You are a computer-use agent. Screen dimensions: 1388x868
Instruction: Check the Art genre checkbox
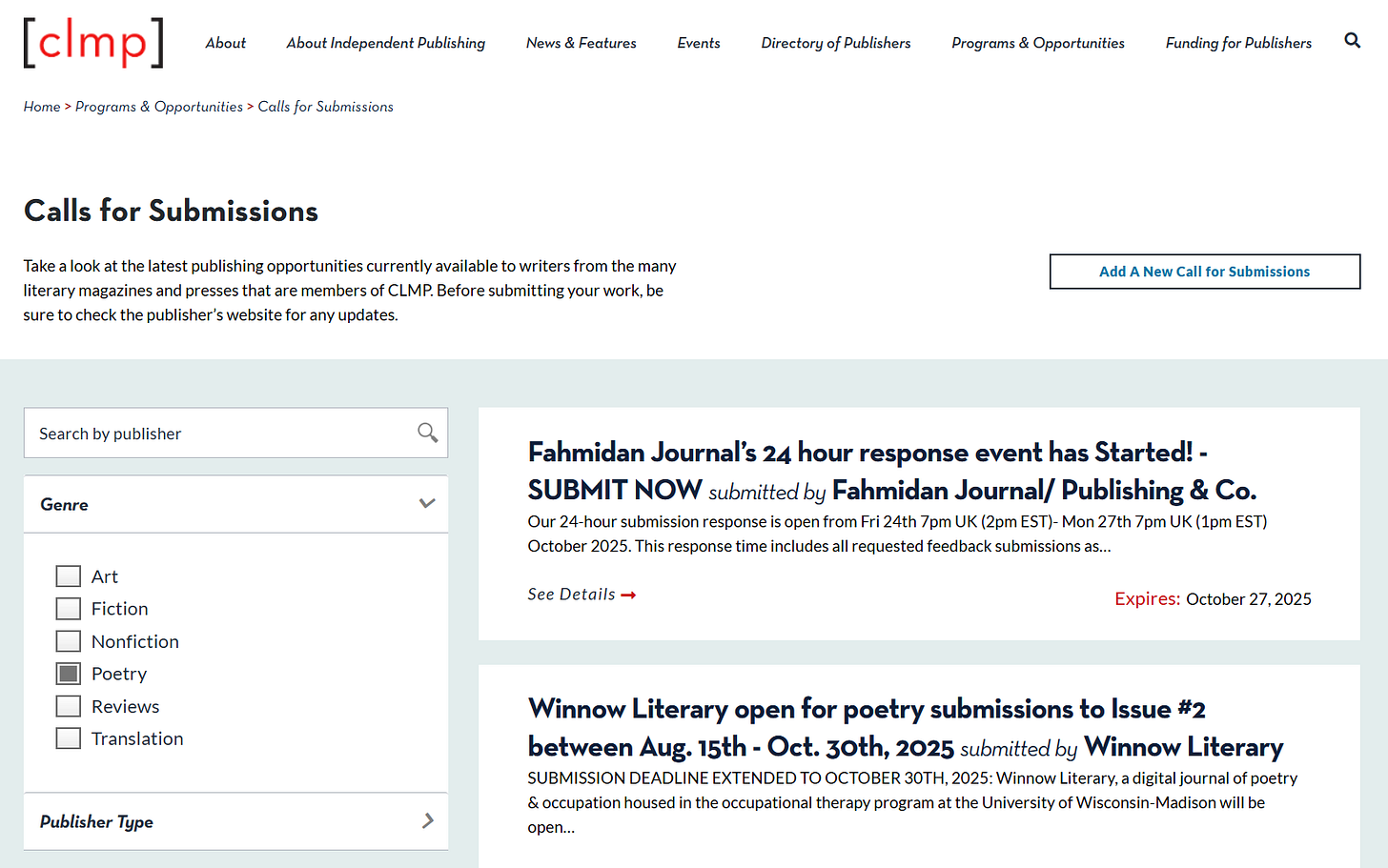coord(69,576)
